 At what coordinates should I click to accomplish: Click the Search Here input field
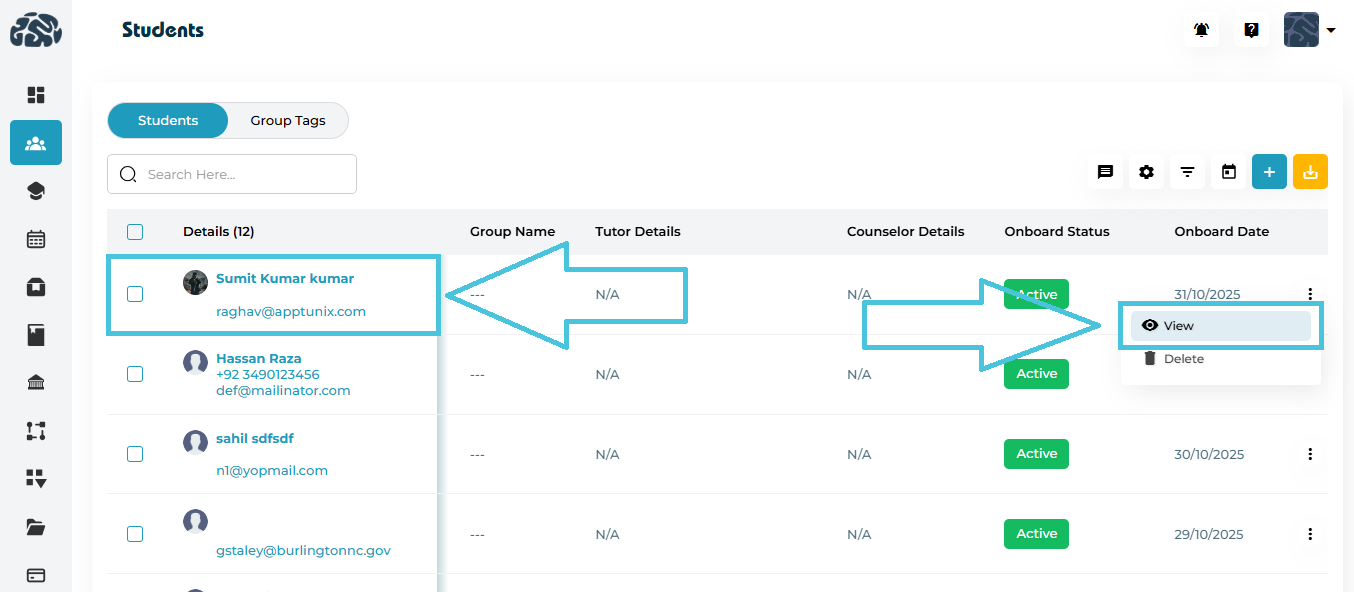[245, 174]
